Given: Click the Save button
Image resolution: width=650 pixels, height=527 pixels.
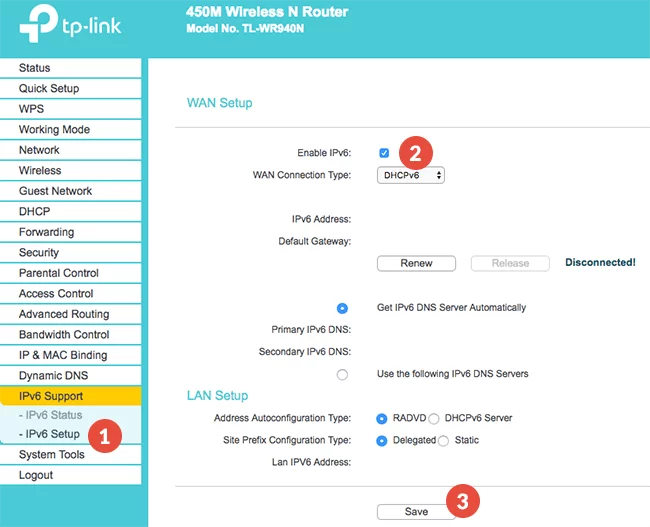Looking at the screenshot, I should click(x=416, y=512).
